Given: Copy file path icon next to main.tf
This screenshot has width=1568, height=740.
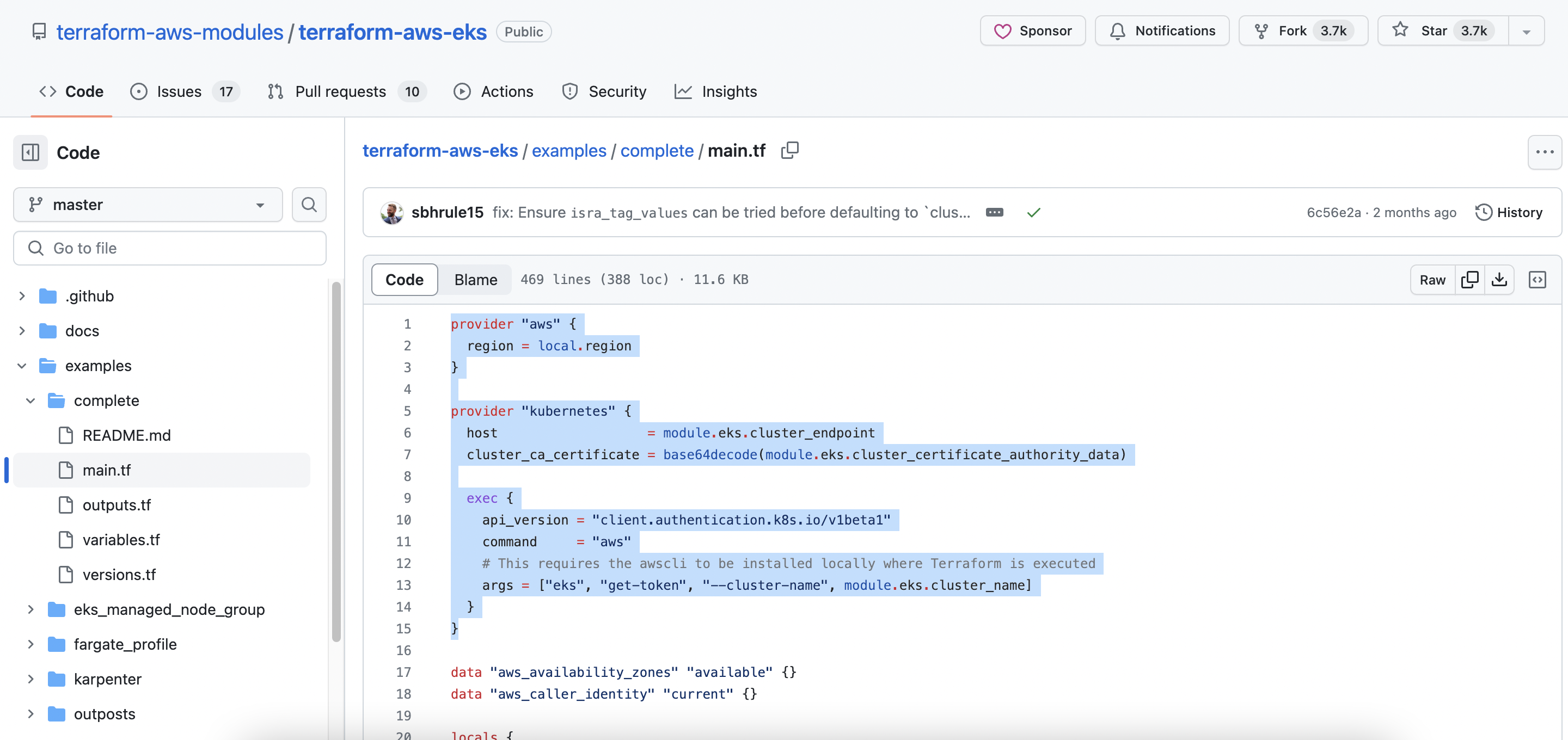Looking at the screenshot, I should [x=790, y=150].
